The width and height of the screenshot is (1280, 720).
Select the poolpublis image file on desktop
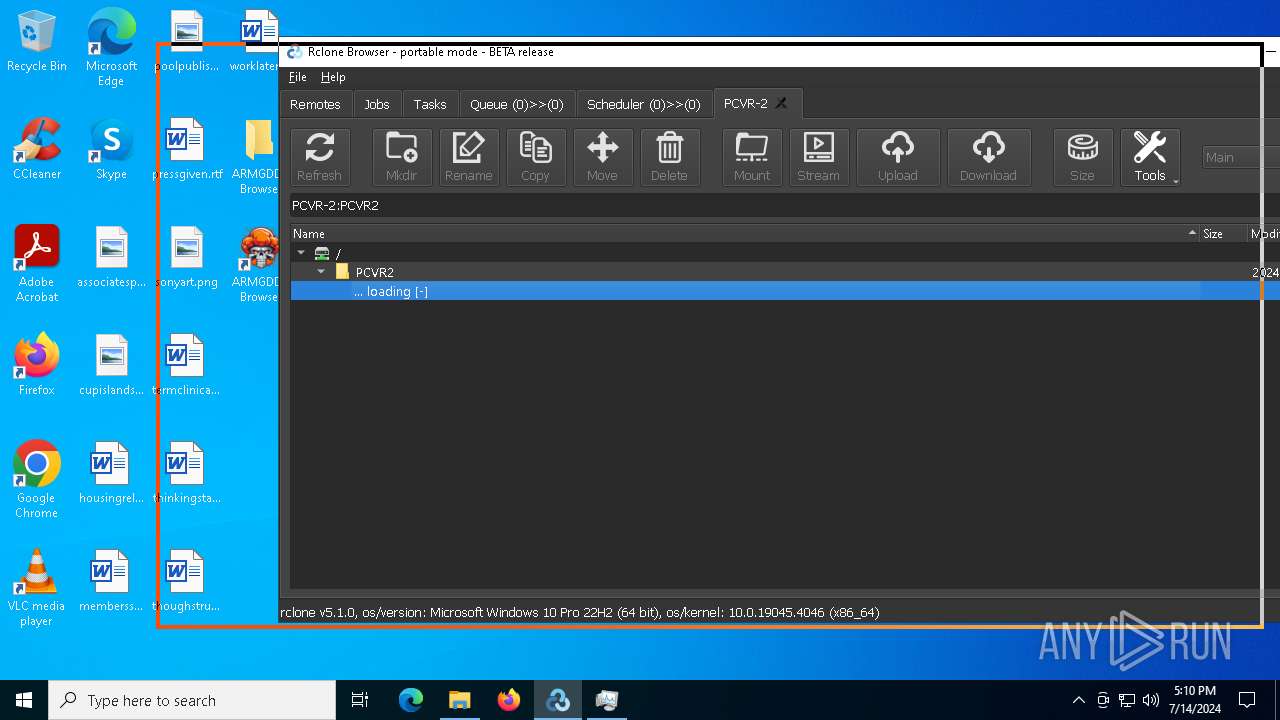point(187,42)
